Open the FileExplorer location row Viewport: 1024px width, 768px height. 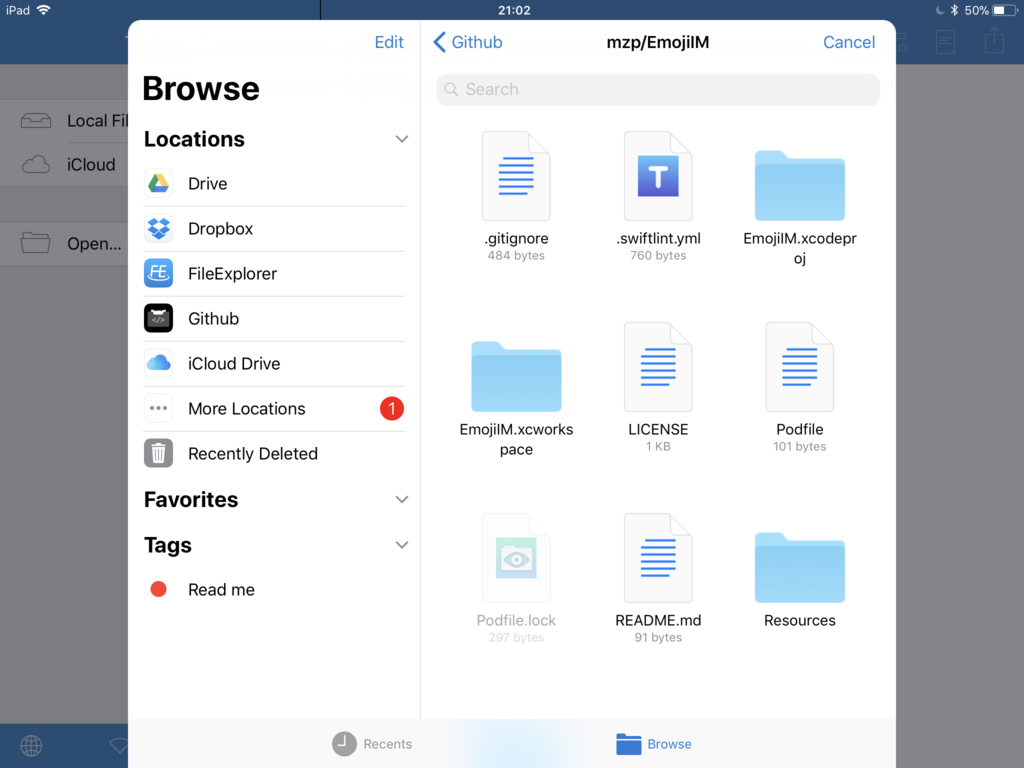tap(274, 274)
